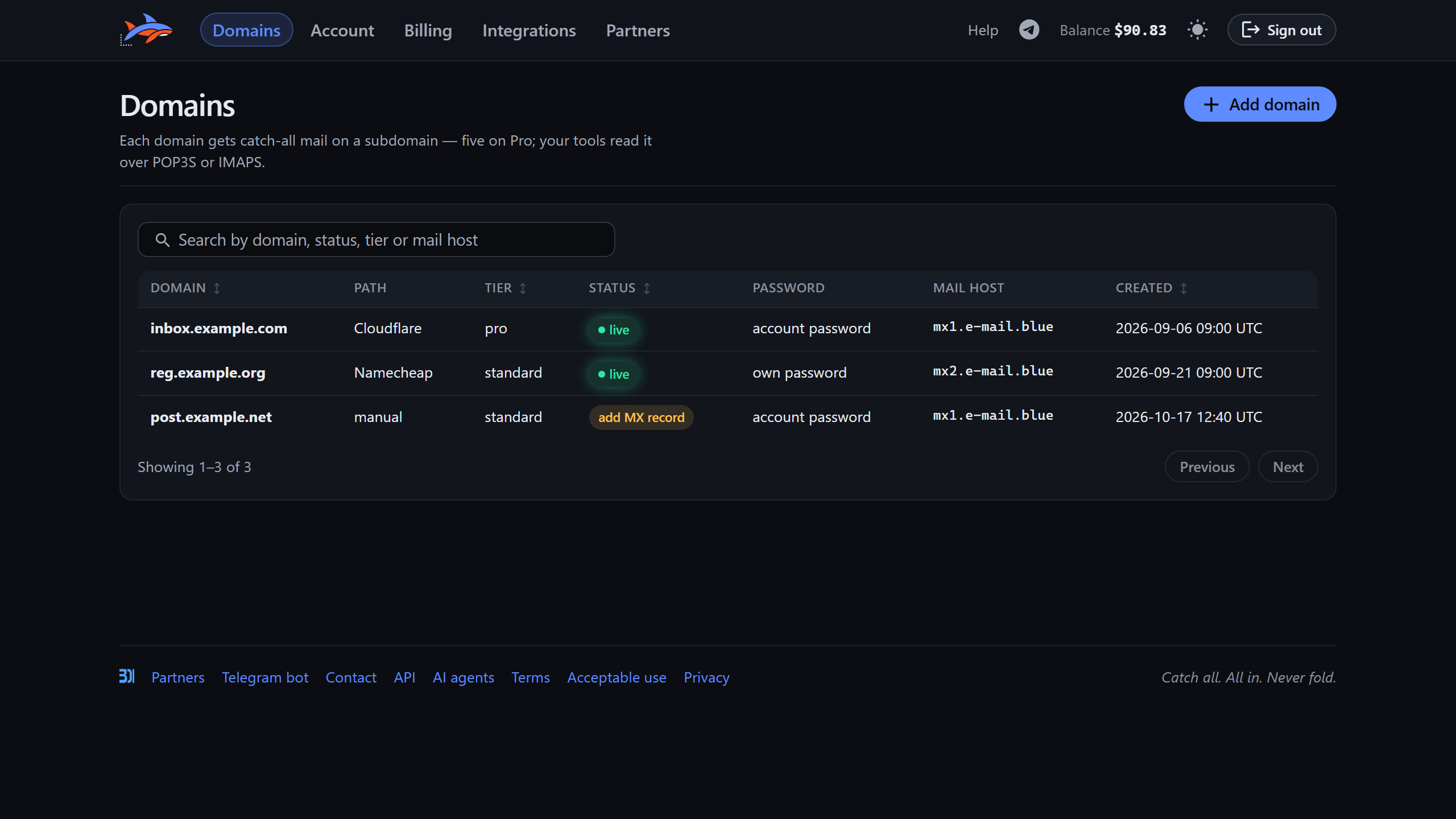Click created date 2026-10-17 12:40 UTC
Image resolution: width=1456 pixels, height=819 pixels.
[1189, 417]
